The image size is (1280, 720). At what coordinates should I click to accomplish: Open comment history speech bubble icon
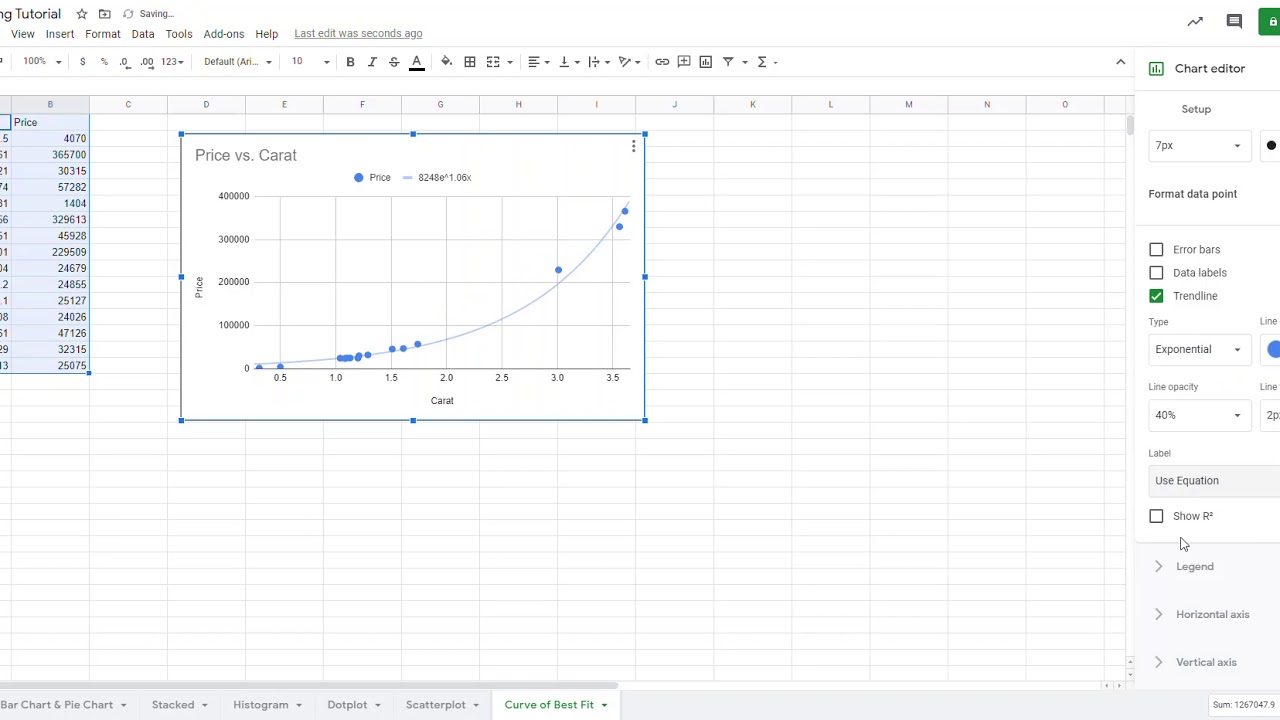[1234, 21]
